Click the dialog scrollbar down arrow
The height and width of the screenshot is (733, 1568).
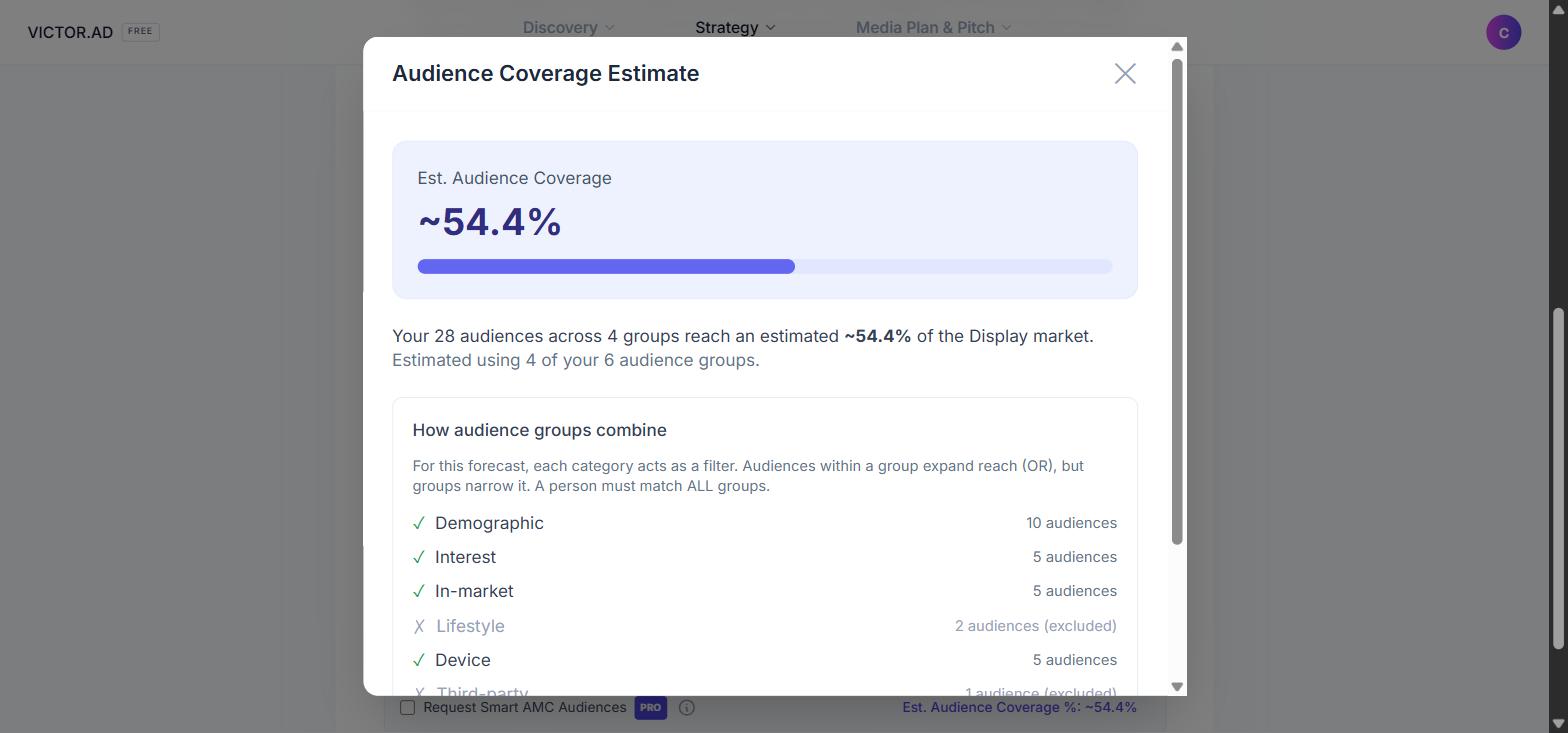pos(1177,686)
